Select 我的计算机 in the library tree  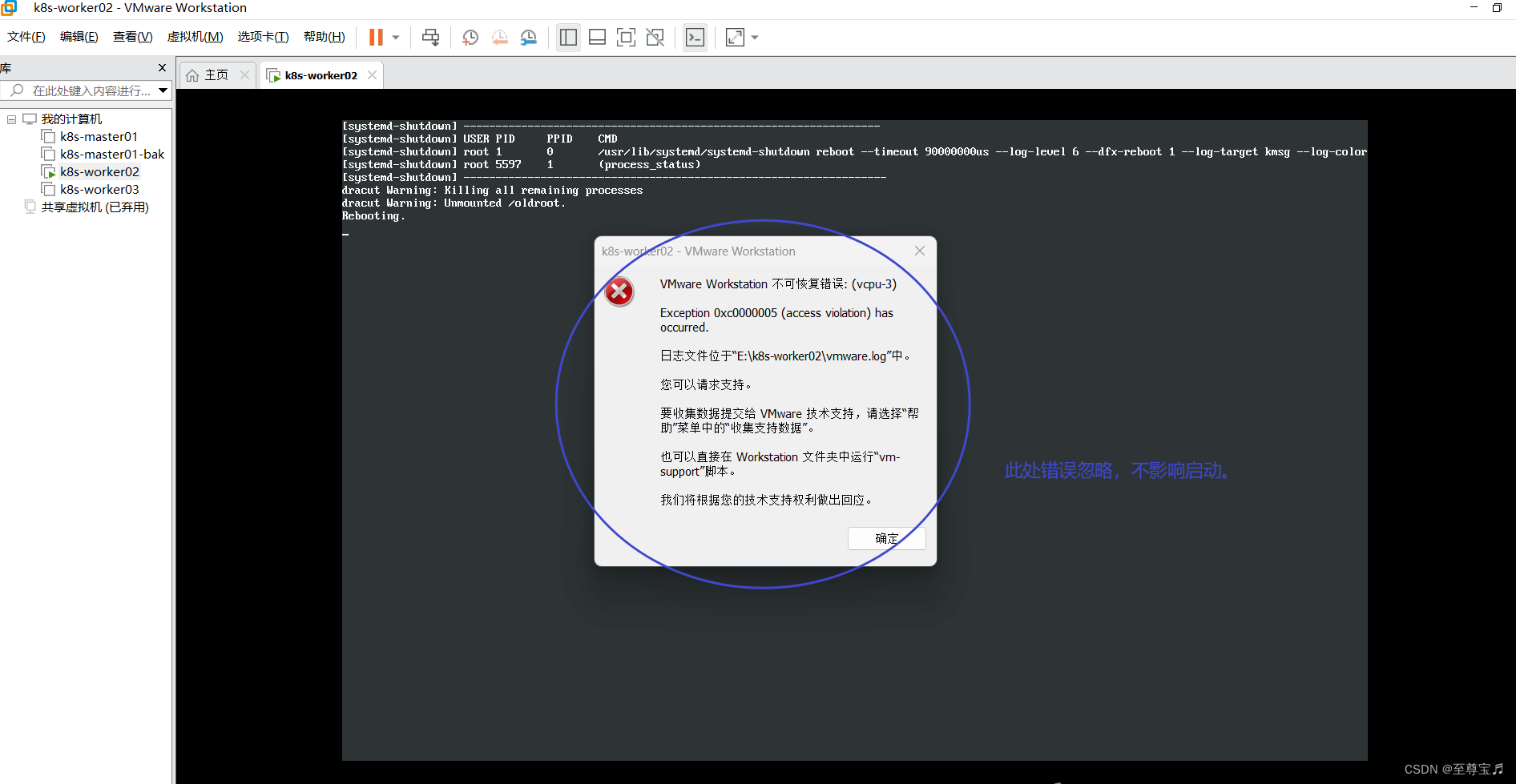coord(71,119)
